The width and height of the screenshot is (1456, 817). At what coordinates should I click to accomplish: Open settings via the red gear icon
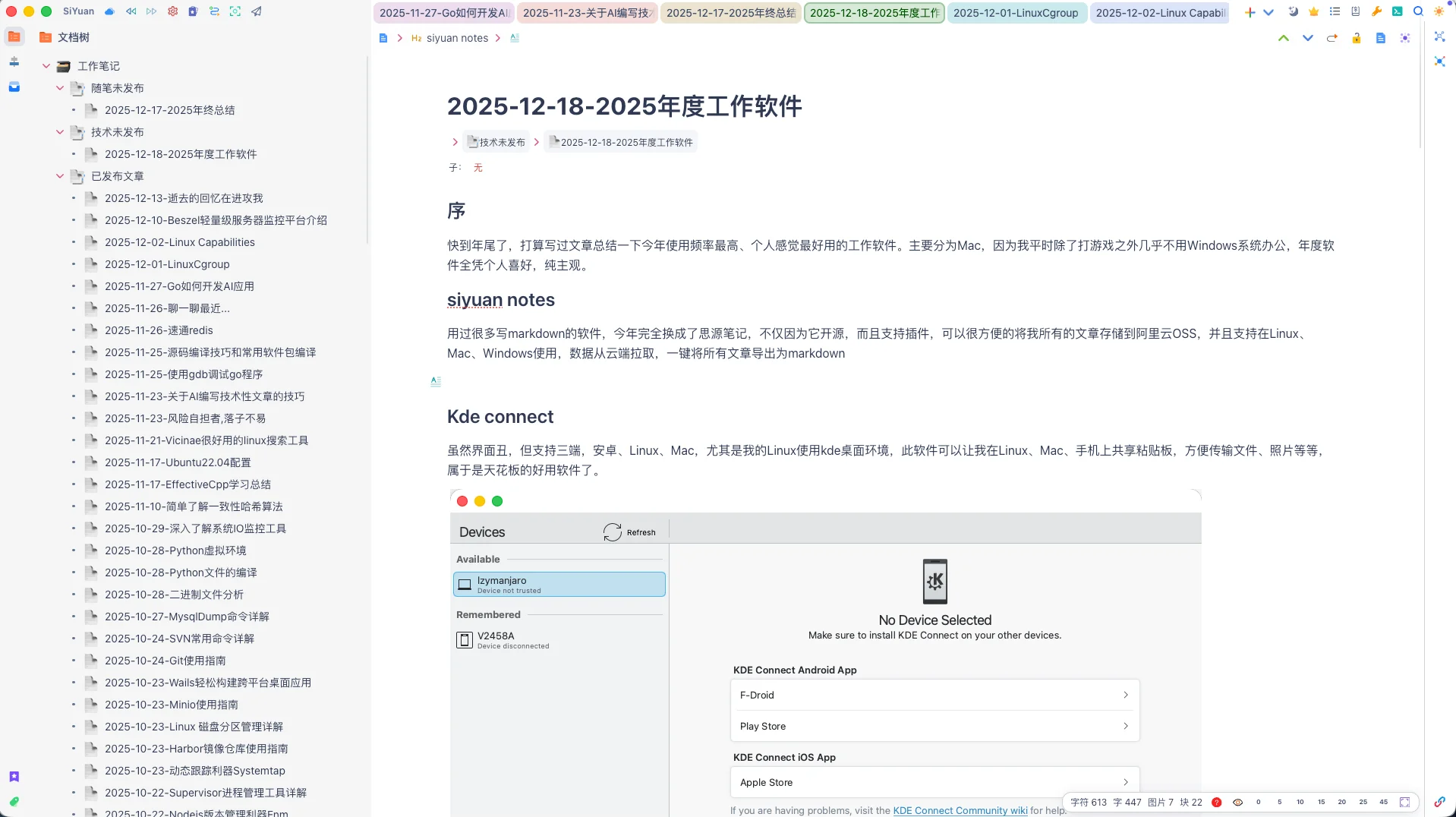(x=172, y=11)
